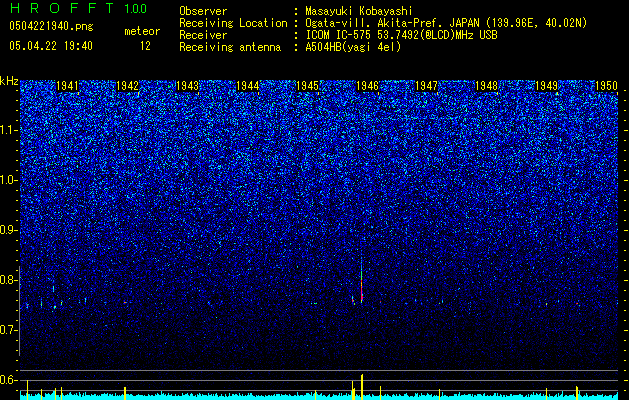Click the 1943 time marker
Viewport: 629px width, 400px height.
pyautogui.click(x=187, y=86)
